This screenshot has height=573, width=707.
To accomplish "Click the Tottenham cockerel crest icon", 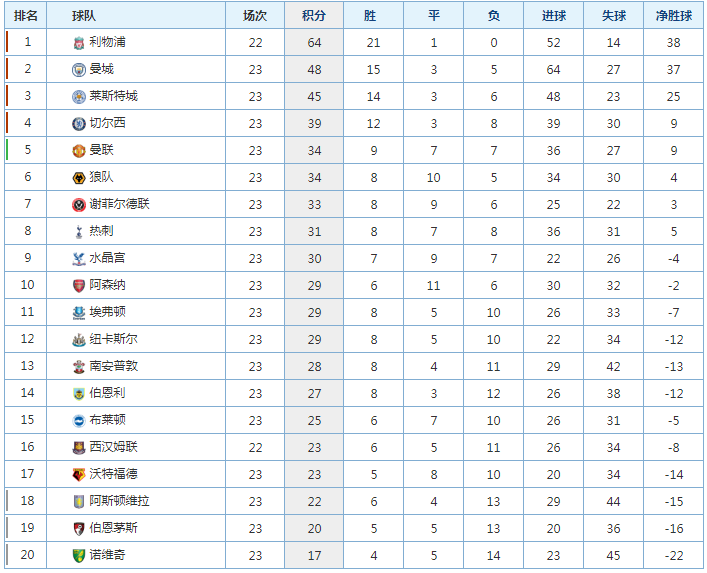I will click(79, 232).
